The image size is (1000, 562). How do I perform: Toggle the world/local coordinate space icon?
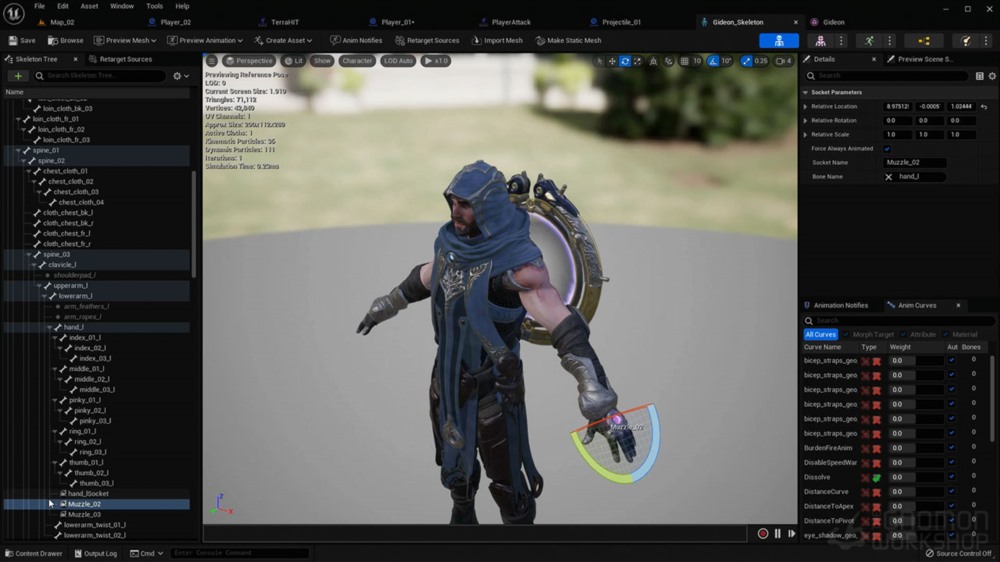click(x=653, y=61)
